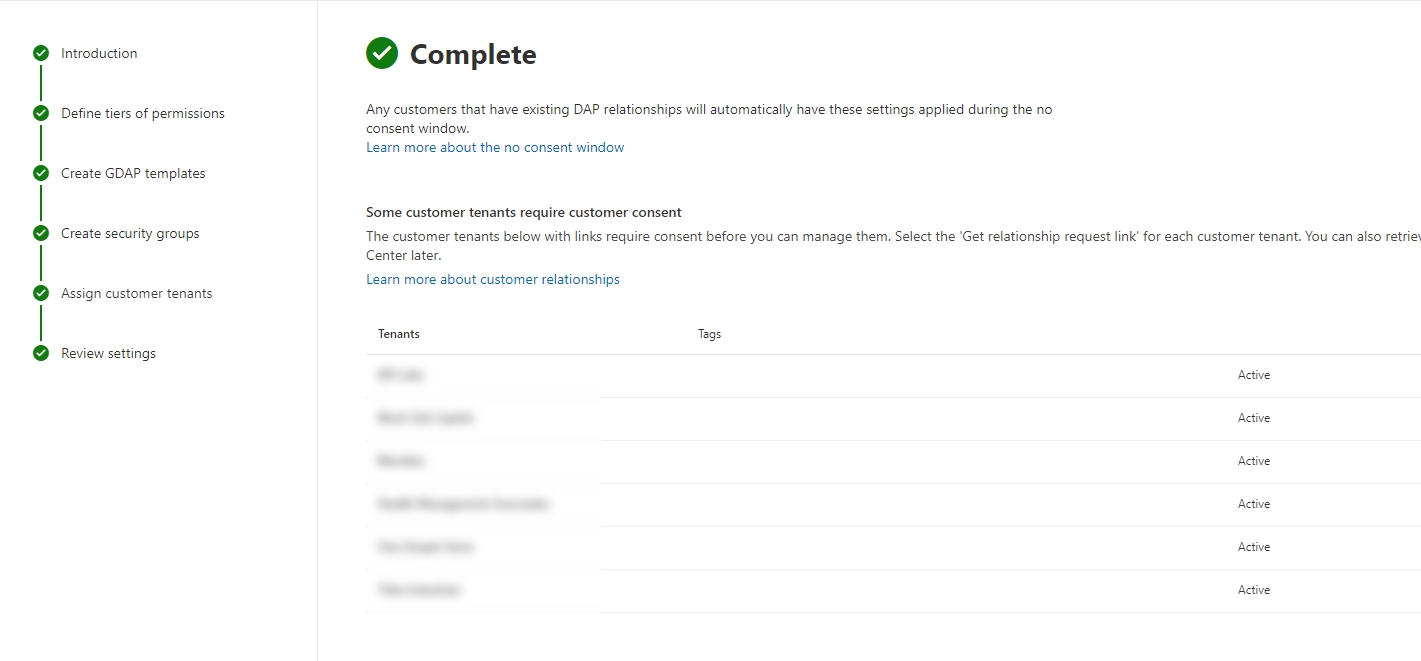Viewport: 1421px width, 661px height.
Task: Select the second blurred tenant row name
Action: pyautogui.click(x=426, y=418)
